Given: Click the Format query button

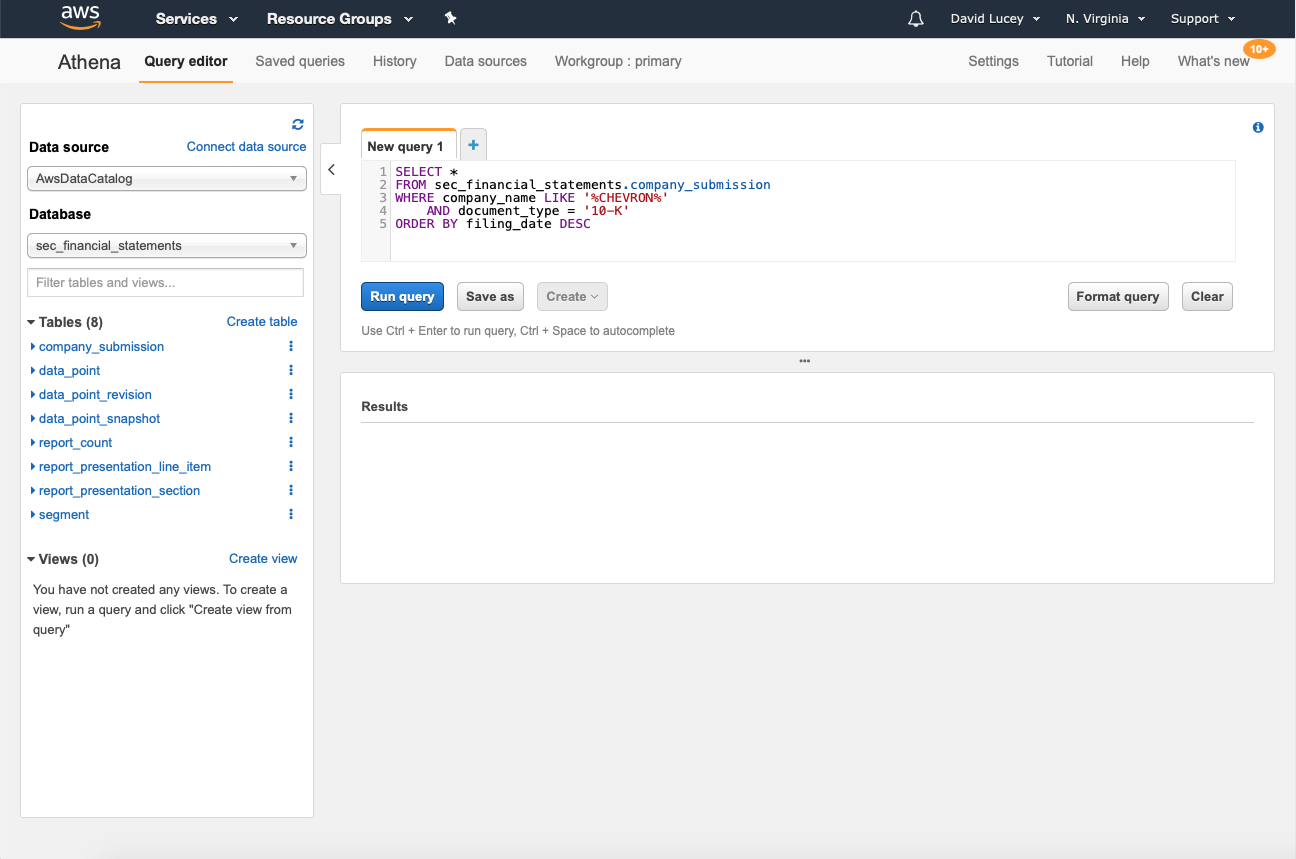Looking at the screenshot, I should (x=1117, y=297).
